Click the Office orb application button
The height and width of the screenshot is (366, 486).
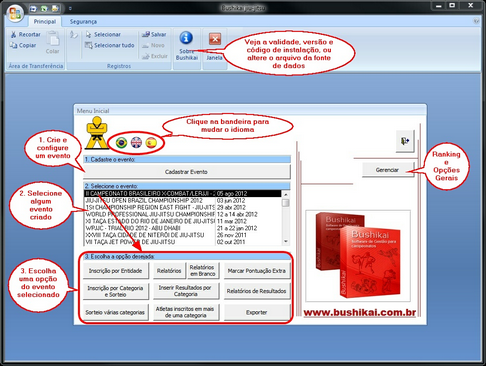pyautogui.click(x=15, y=13)
